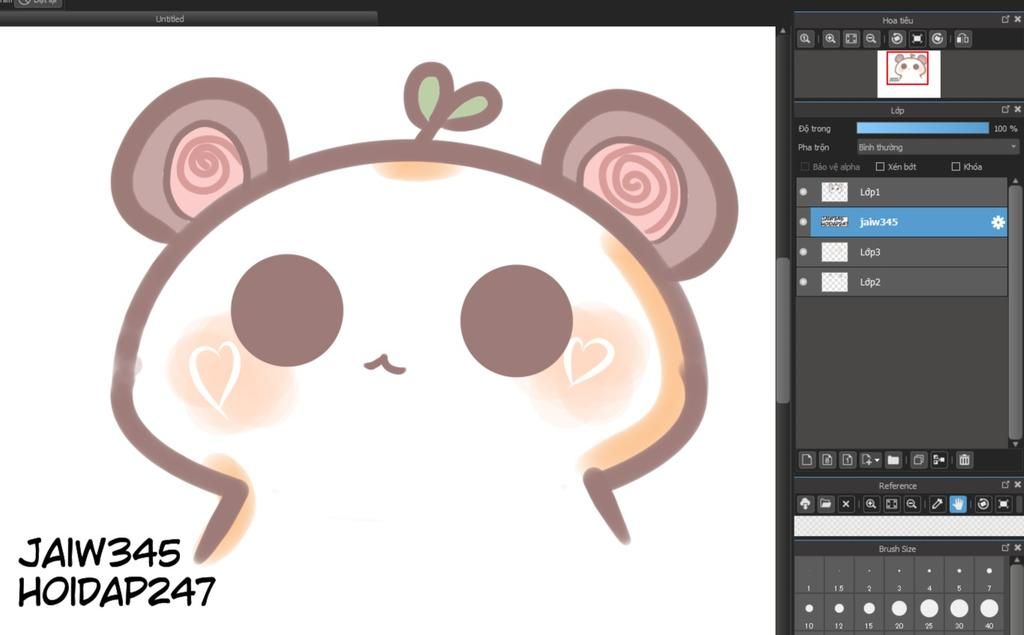Select the hand tool in Reference panel
This screenshot has height=635, width=1024.
coord(957,504)
